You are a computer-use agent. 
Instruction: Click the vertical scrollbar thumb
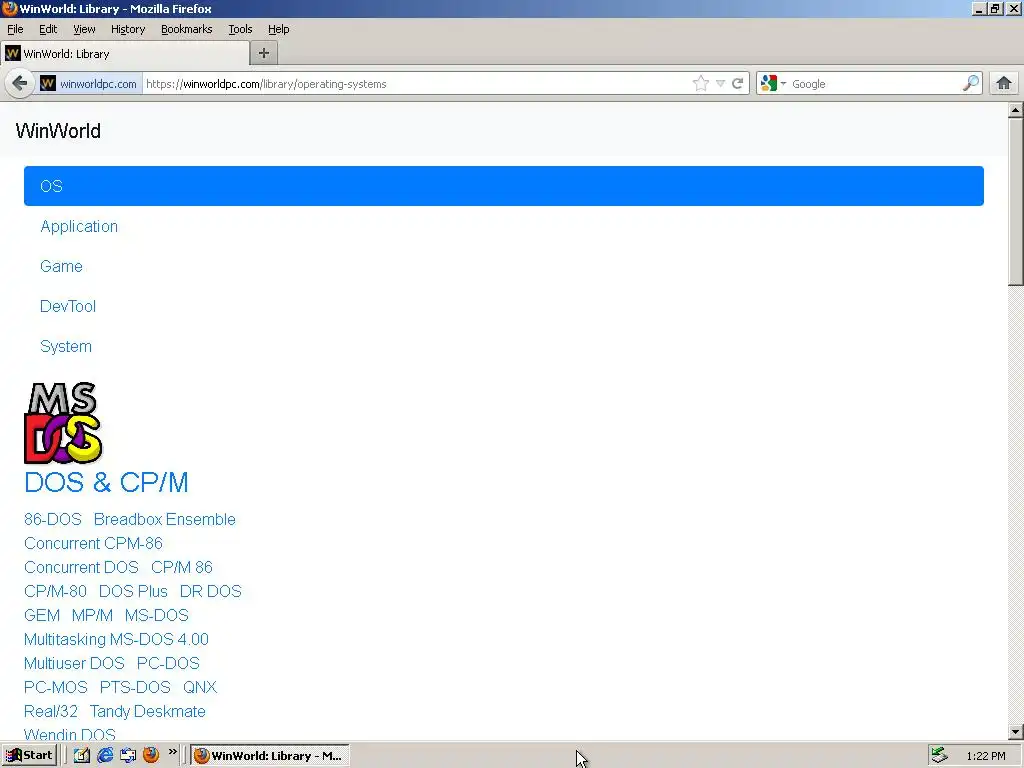click(x=1016, y=201)
